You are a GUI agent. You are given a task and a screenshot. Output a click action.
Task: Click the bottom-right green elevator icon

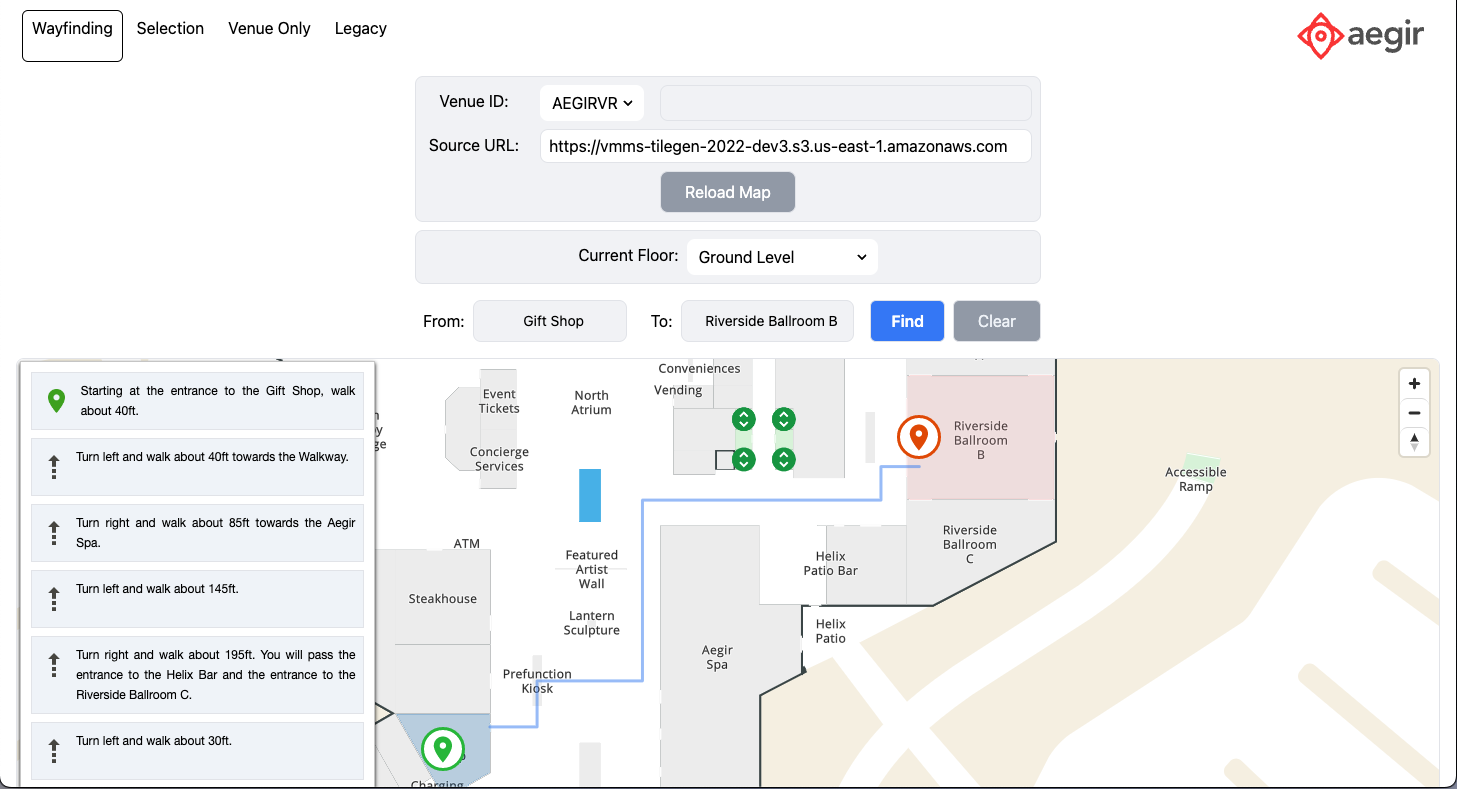[784, 459]
